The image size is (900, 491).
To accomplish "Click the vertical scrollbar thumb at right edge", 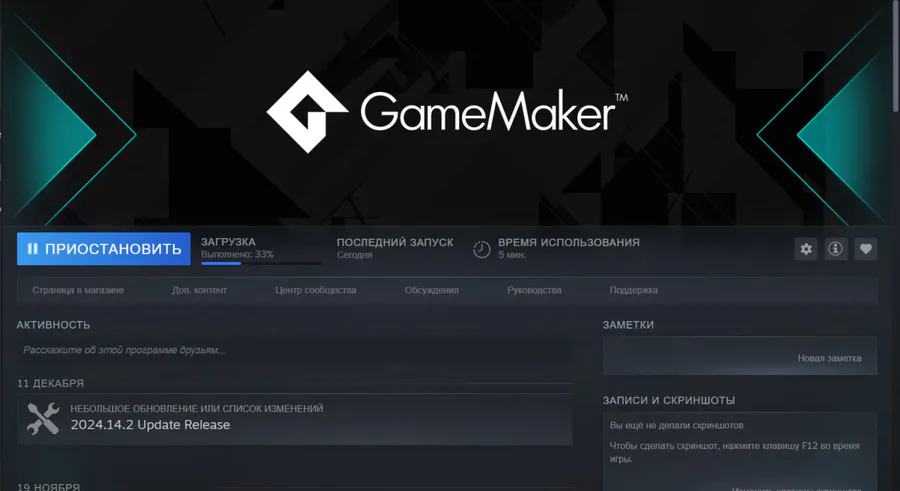I will click(896, 56).
